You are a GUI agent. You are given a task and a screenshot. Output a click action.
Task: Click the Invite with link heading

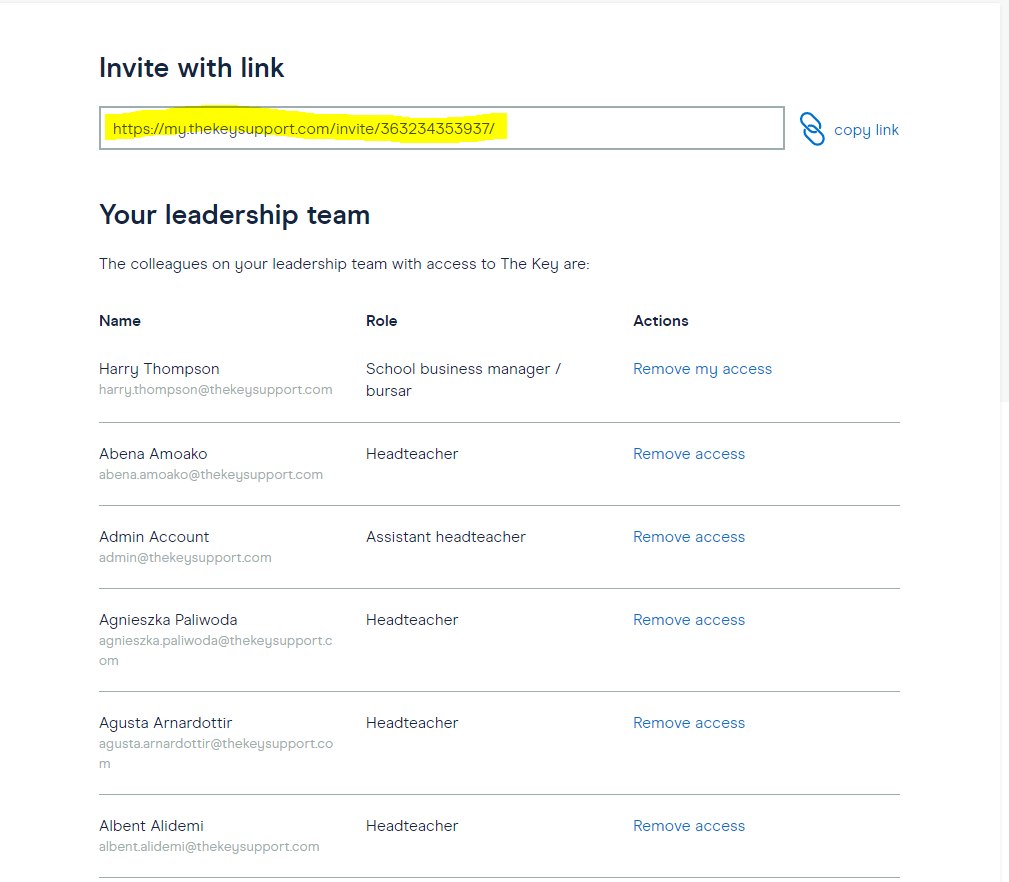[191, 68]
